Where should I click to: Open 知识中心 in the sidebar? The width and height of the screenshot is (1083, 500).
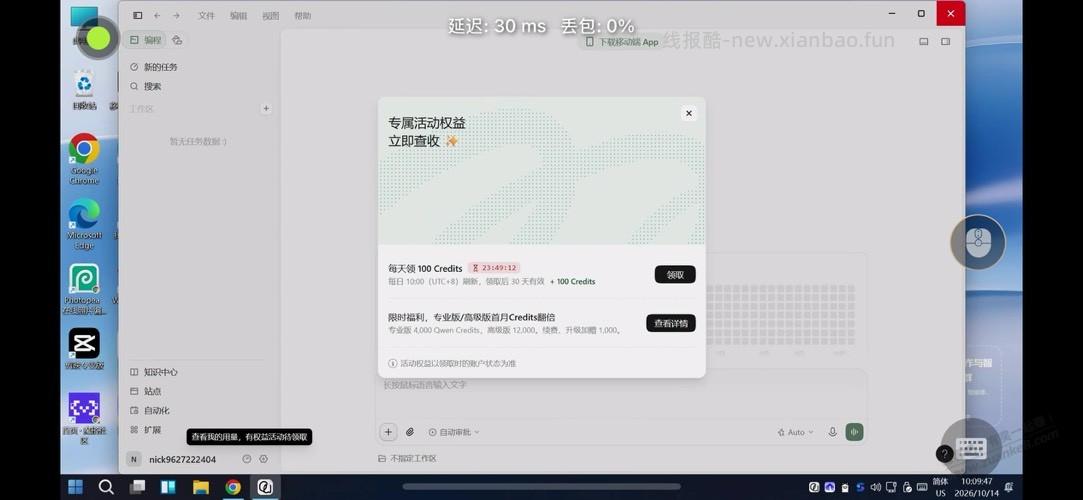(154, 372)
